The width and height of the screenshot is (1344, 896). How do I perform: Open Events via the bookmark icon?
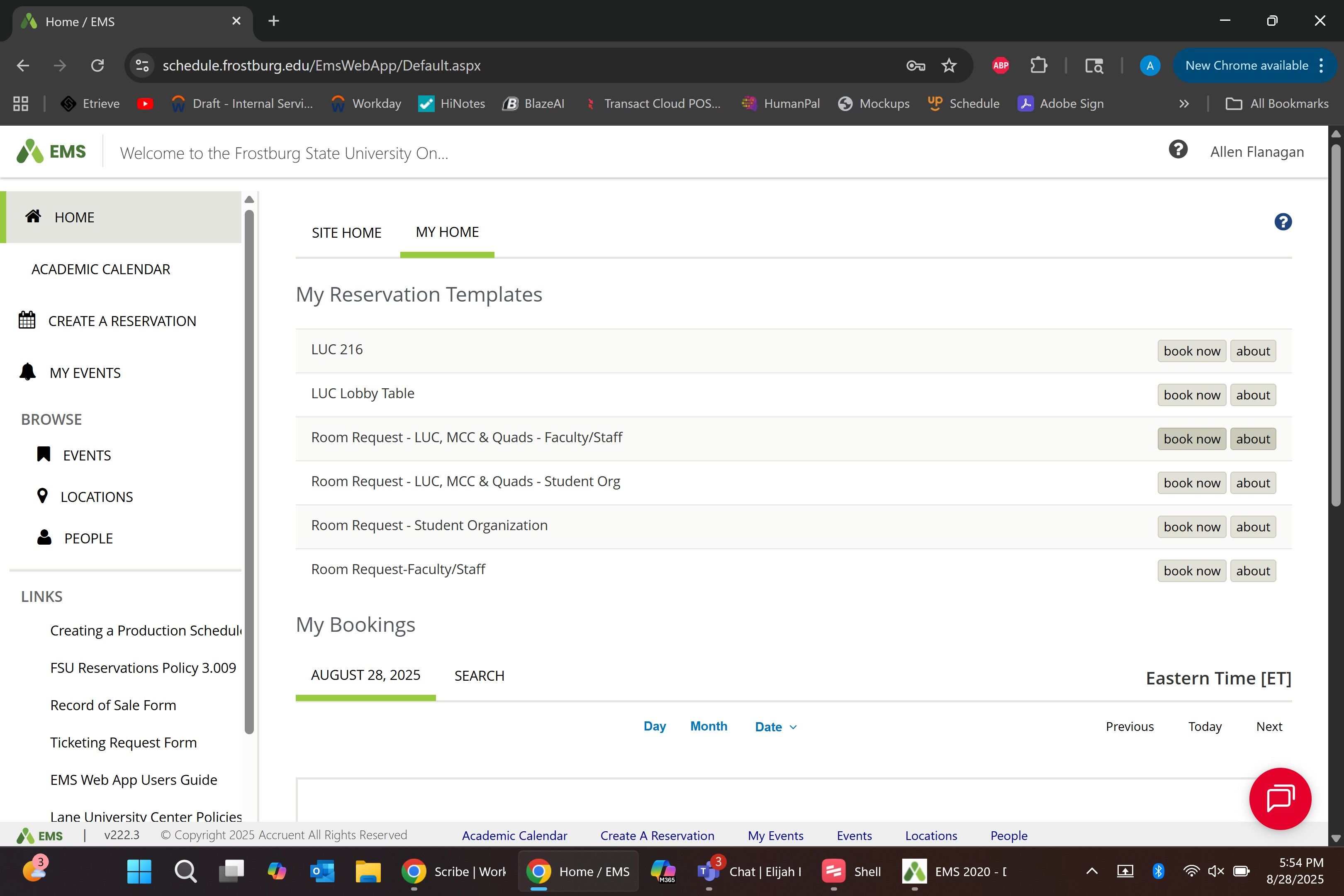tap(44, 454)
